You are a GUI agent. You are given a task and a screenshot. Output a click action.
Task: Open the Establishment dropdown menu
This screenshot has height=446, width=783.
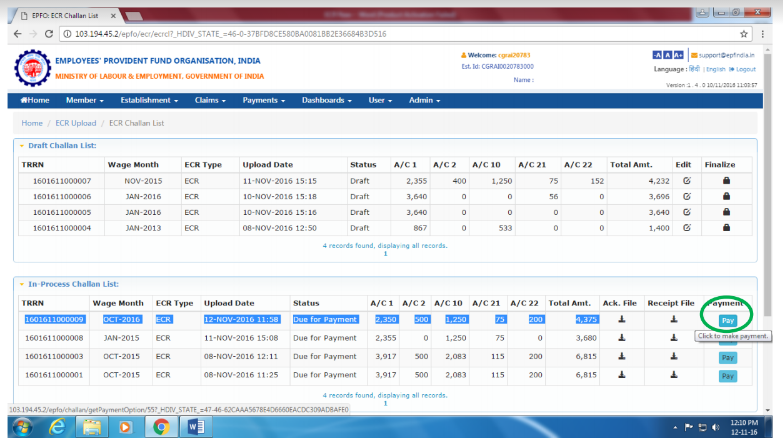click(x=149, y=100)
